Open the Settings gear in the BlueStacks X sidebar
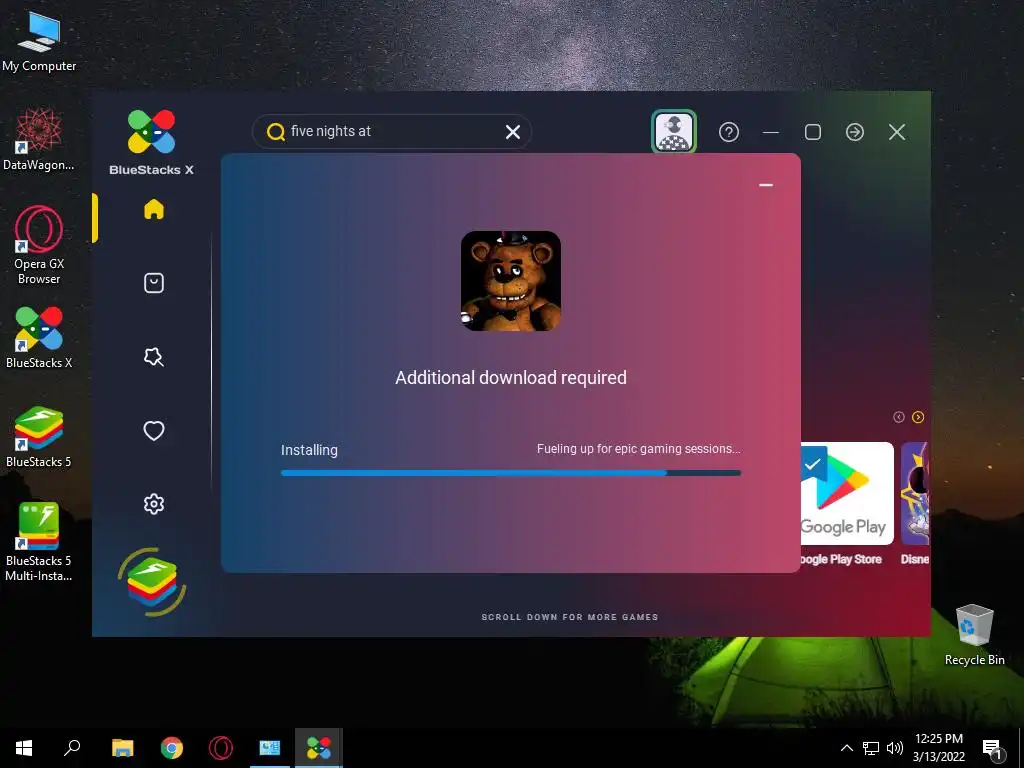 154,504
